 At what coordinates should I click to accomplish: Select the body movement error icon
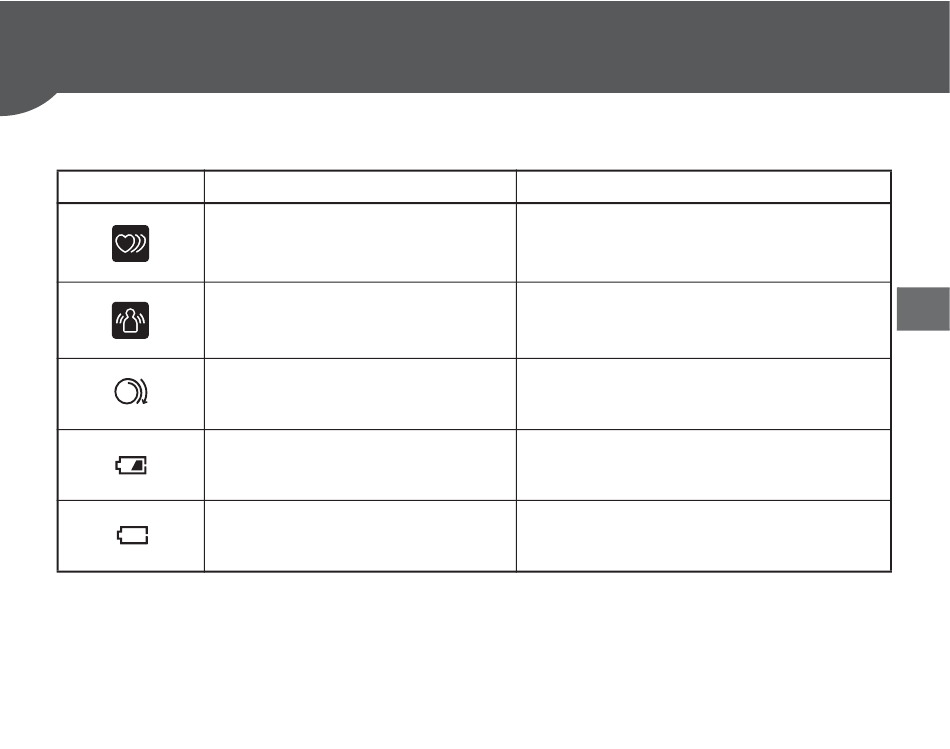click(x=130, y=320)
